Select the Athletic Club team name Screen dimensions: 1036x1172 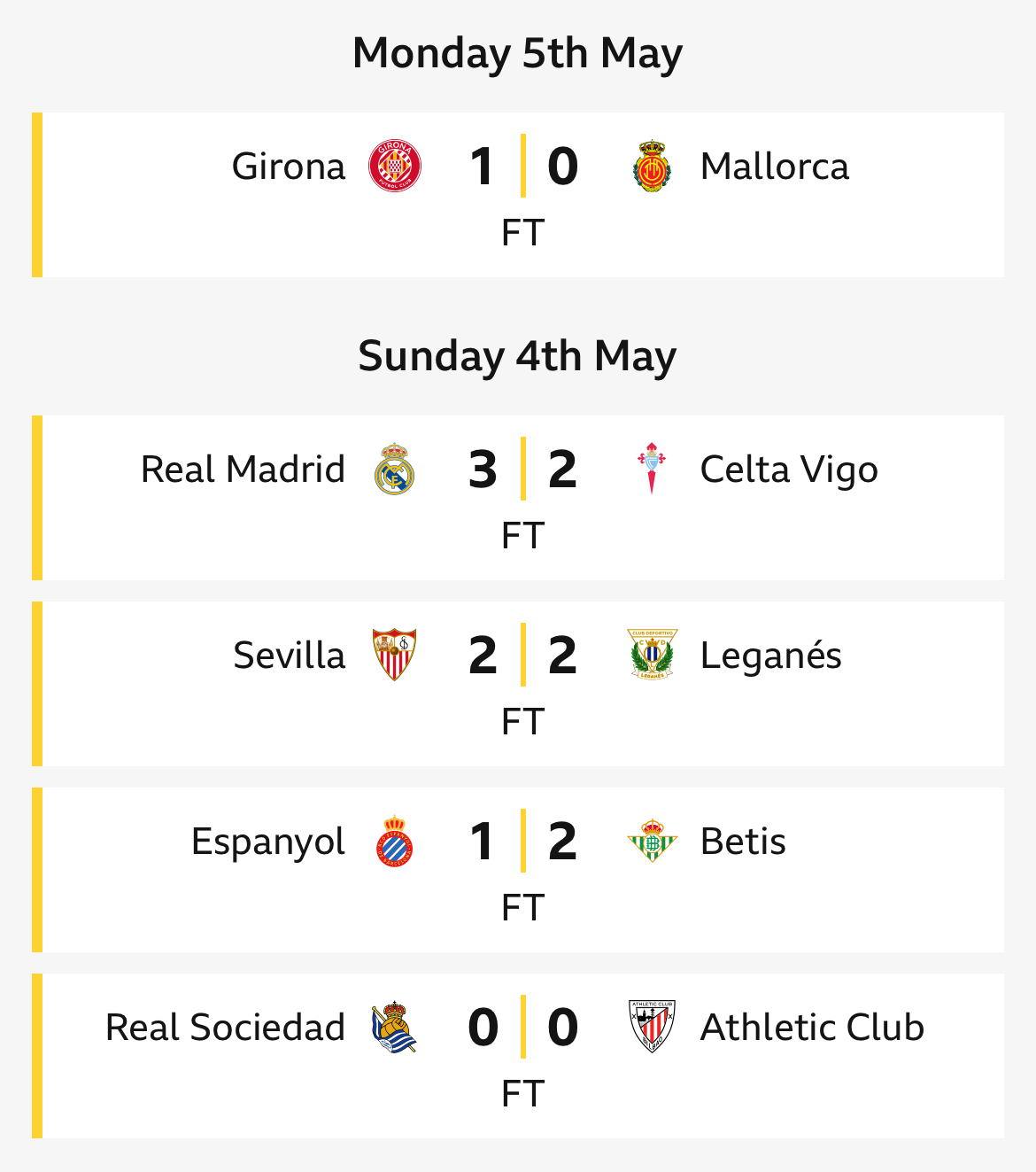[x=812, y=1027]
